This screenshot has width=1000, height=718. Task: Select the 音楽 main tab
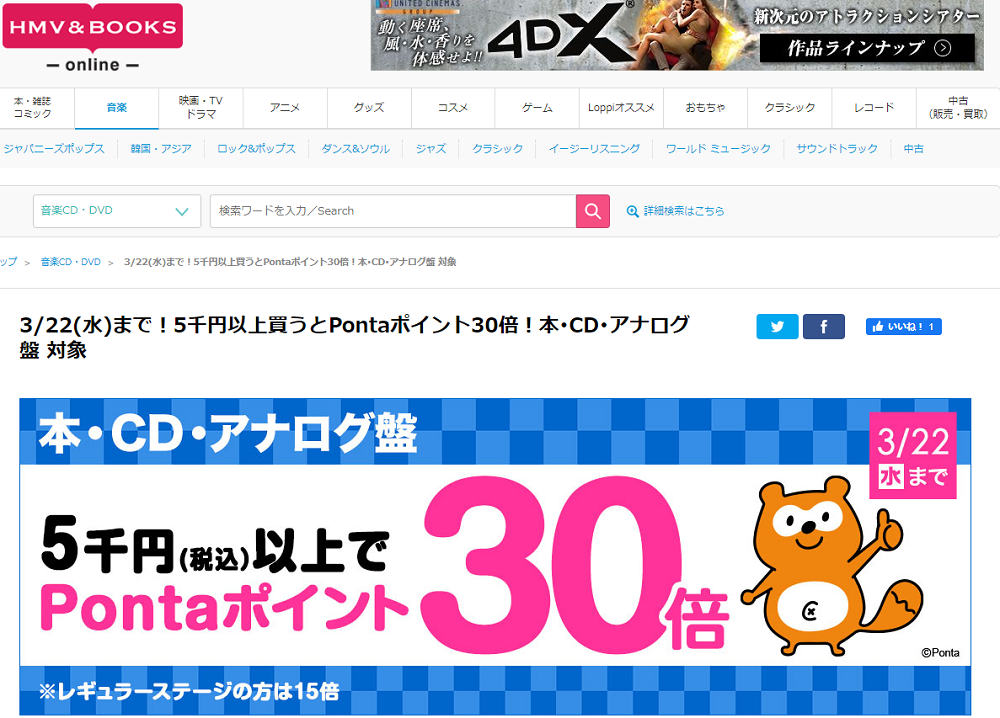pos(117,108)
